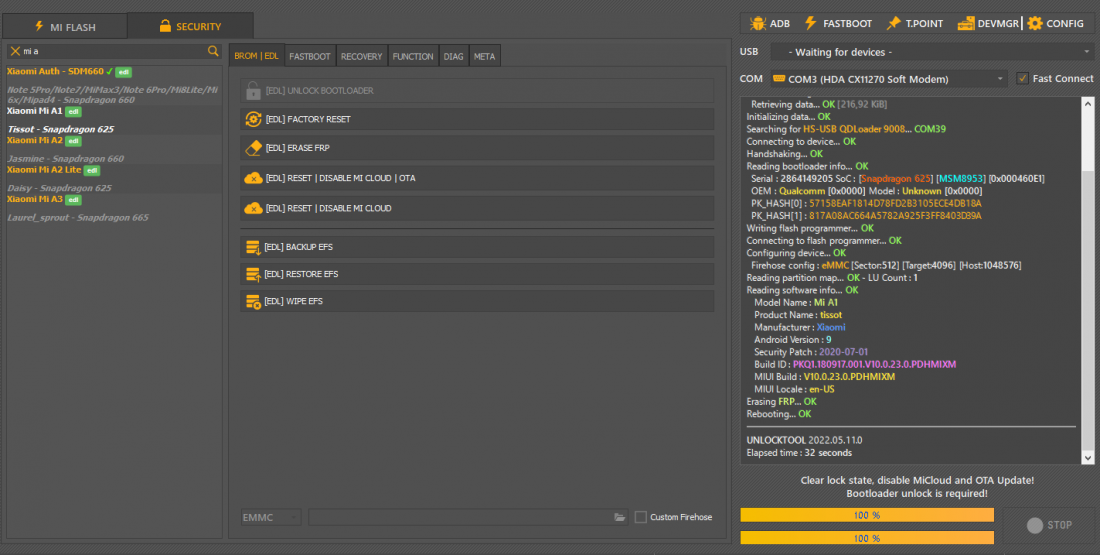
Task: Toggle the Fast Connect checkbox
Action: pyautogui.click(x=1022, y=79)
